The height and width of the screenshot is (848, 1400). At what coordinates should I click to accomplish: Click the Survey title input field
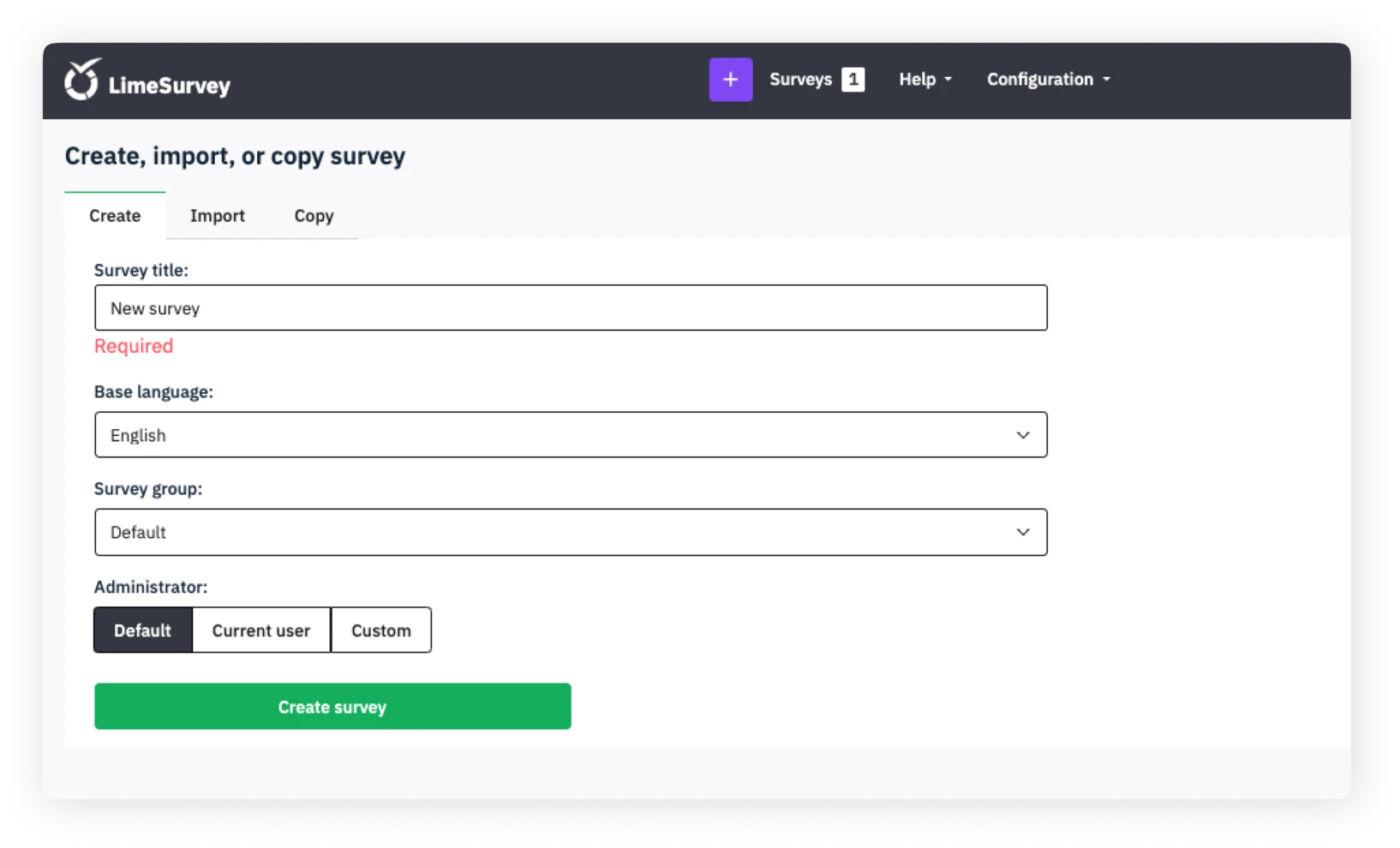pyautogui.click(x=571, y=308)
